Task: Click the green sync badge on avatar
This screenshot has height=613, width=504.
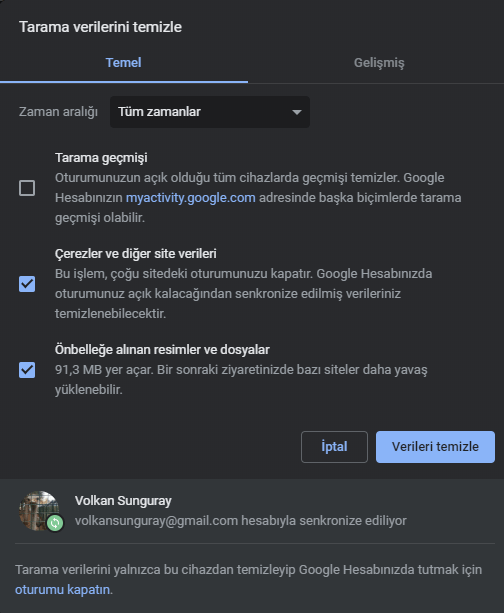Action: 55,523
